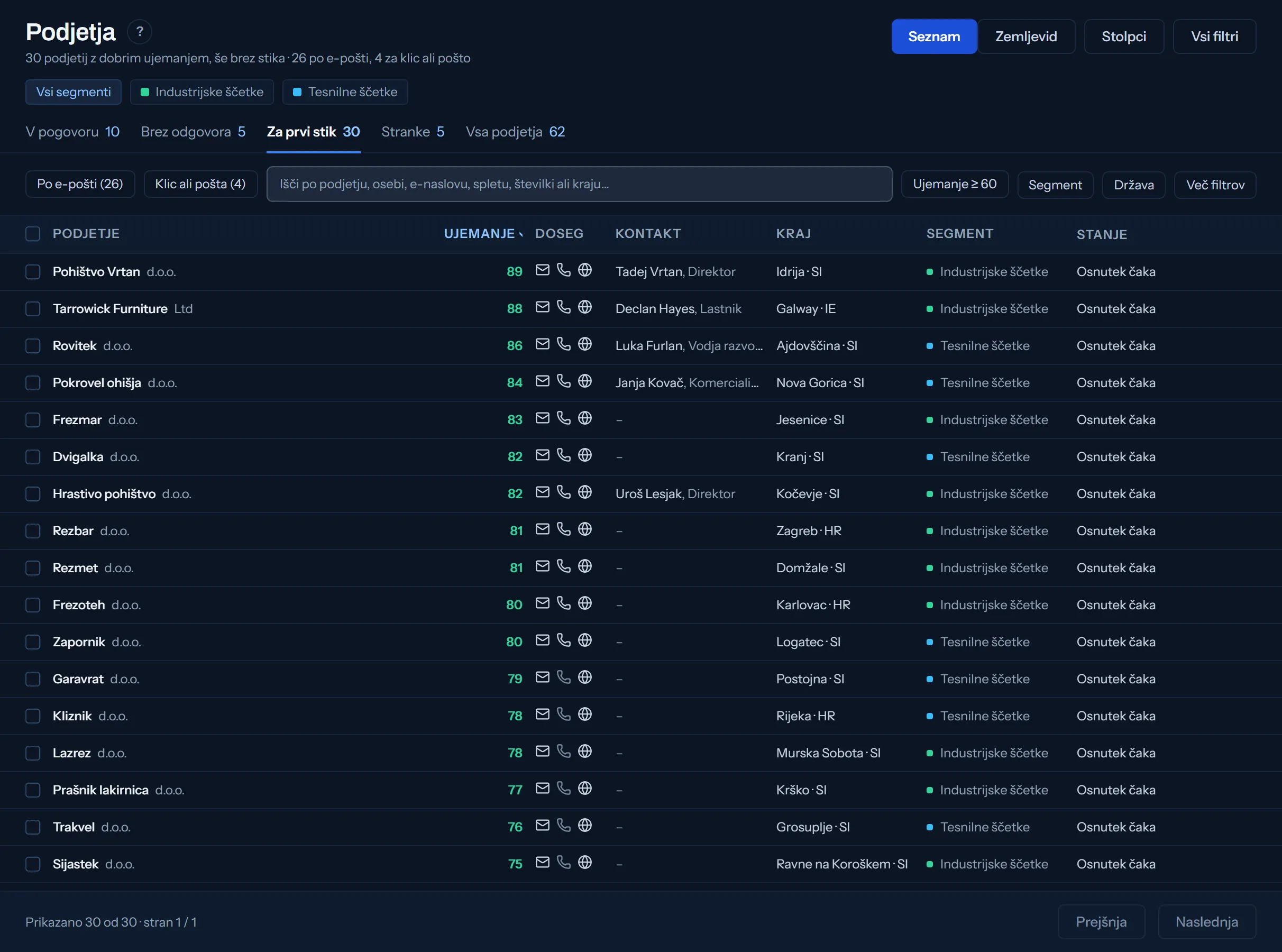The height and width of the screenshot is (952, 1282).
Task: Open the Segment filter dropdown
Action: (1055, 185)
